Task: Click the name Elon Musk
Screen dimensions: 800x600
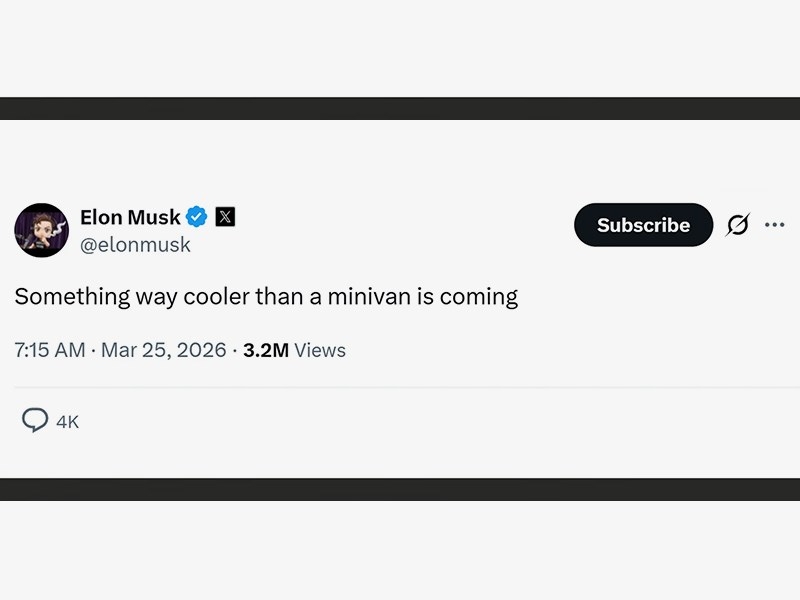Action: [131, 217]
